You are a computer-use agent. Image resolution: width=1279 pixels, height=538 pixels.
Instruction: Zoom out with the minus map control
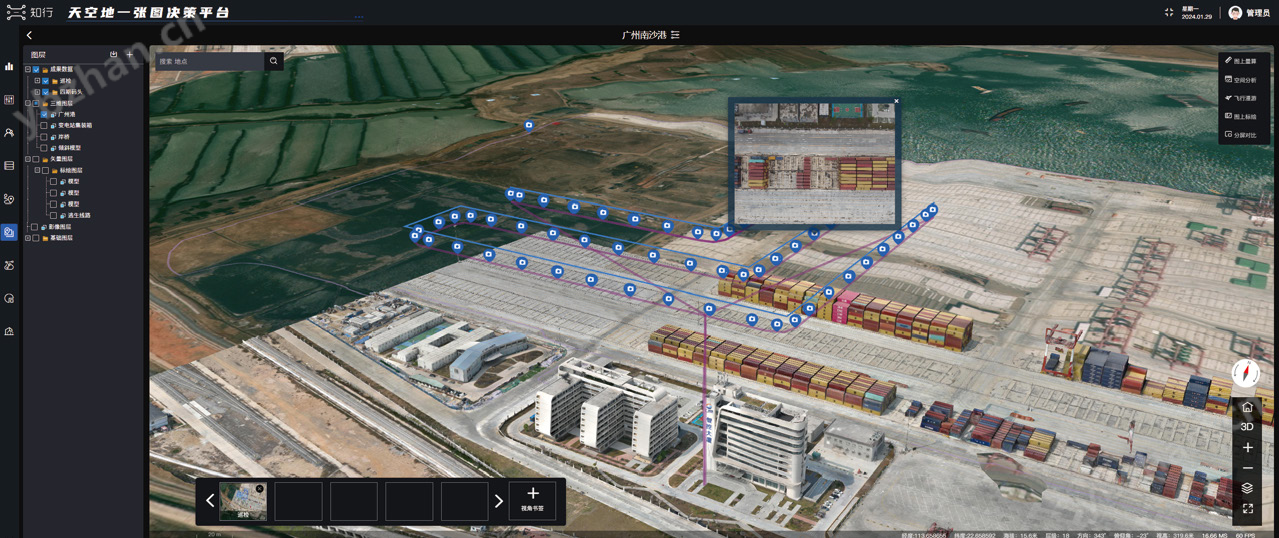pyautogui.click(x=1247, y=468)
